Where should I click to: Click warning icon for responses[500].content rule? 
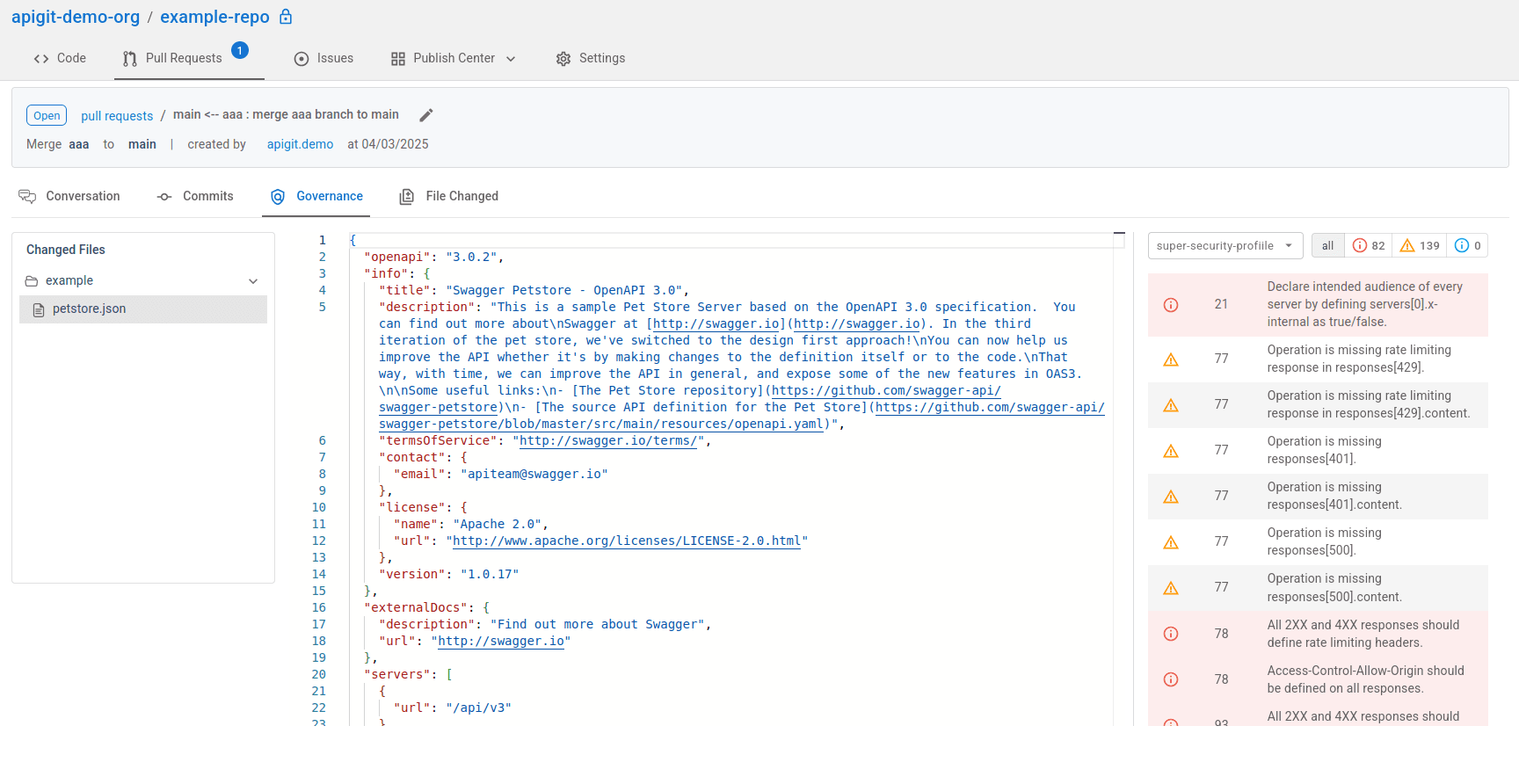[x=1171, y=588]
